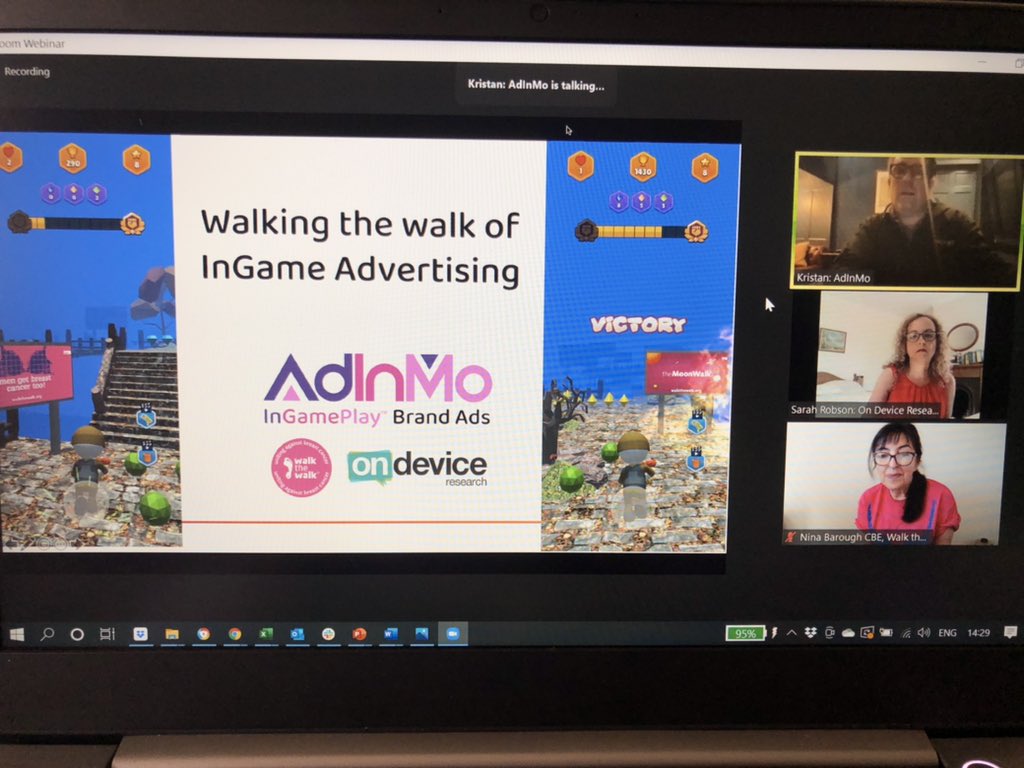
Task: Launch PowerPoint from the taskbar
Action: click(x=360, y=632)
